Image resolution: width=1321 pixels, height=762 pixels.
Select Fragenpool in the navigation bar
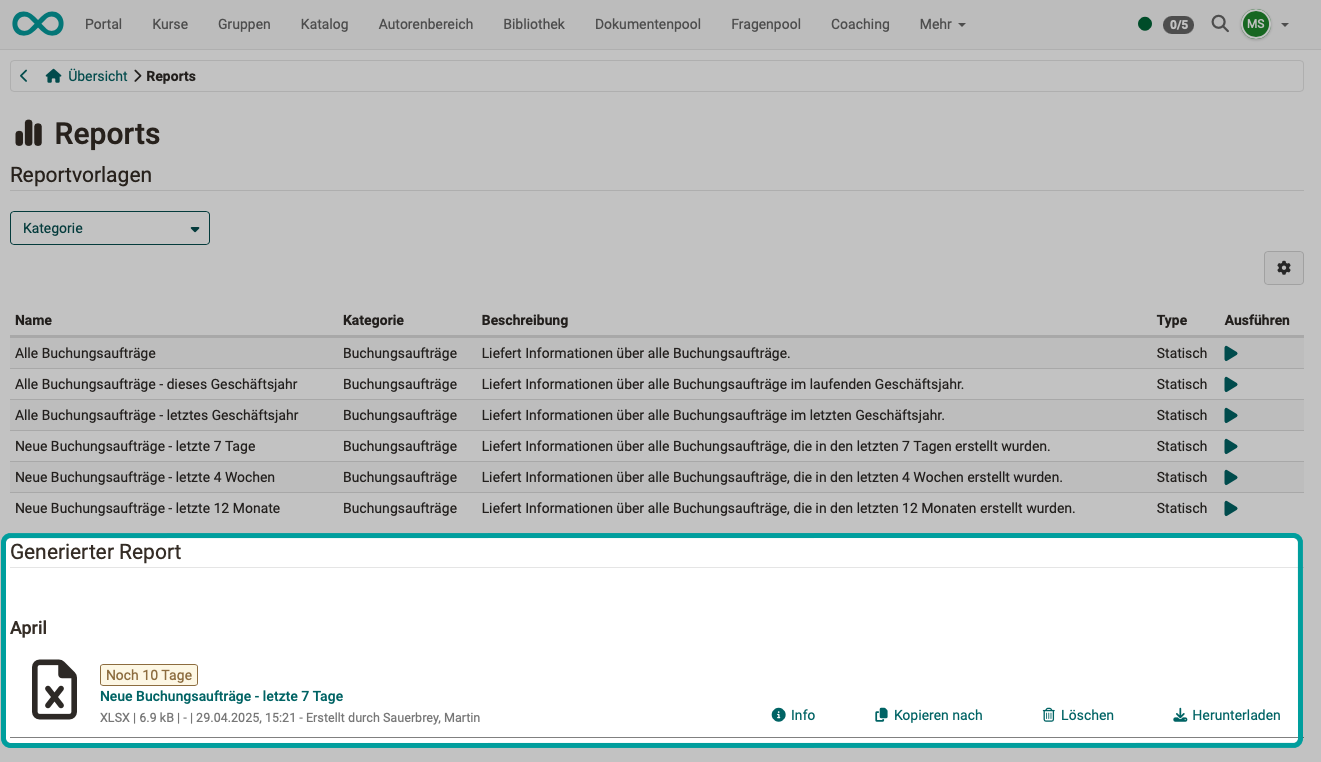click(x=765, y=24)
